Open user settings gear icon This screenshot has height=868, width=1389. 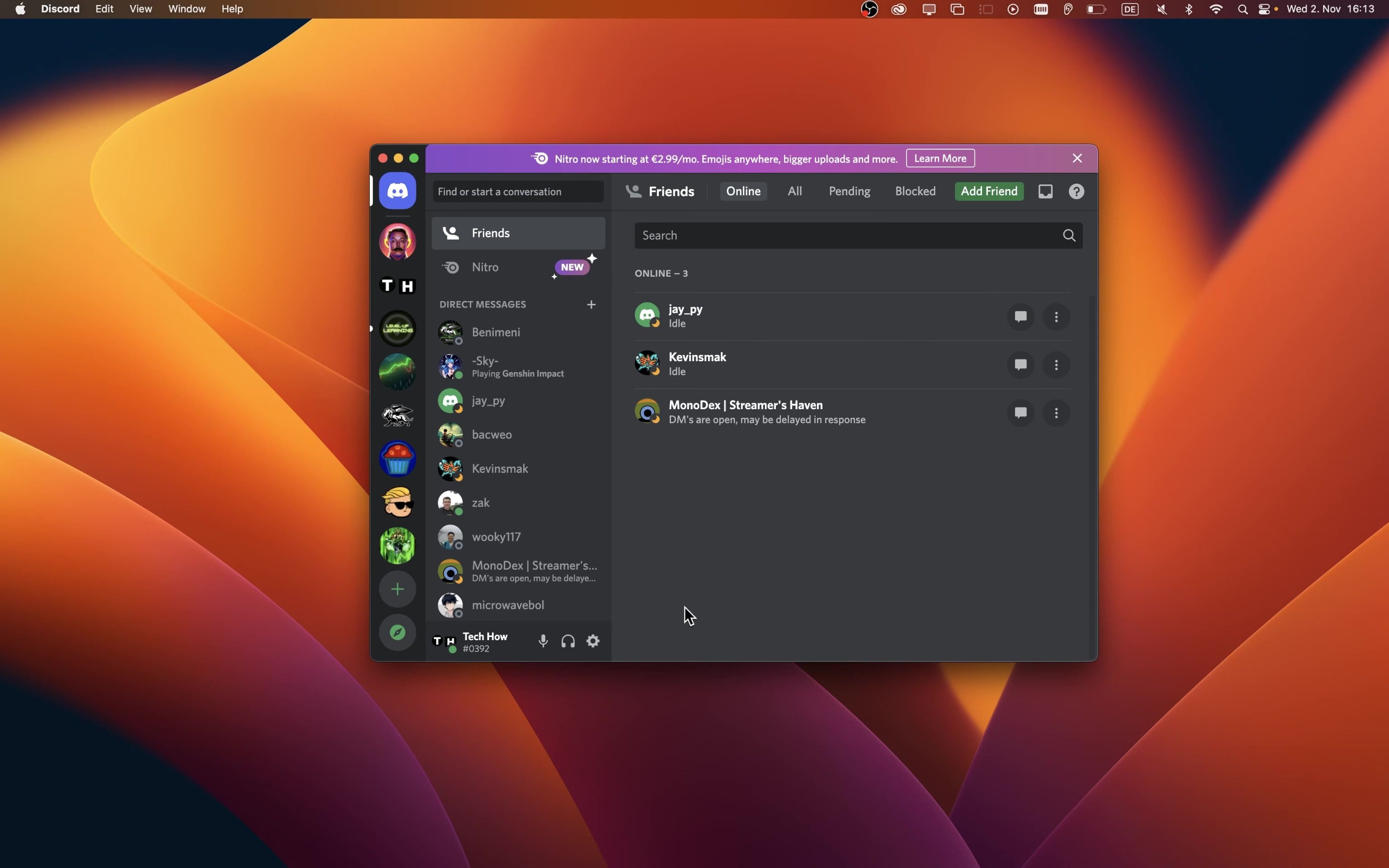(593, 641)
